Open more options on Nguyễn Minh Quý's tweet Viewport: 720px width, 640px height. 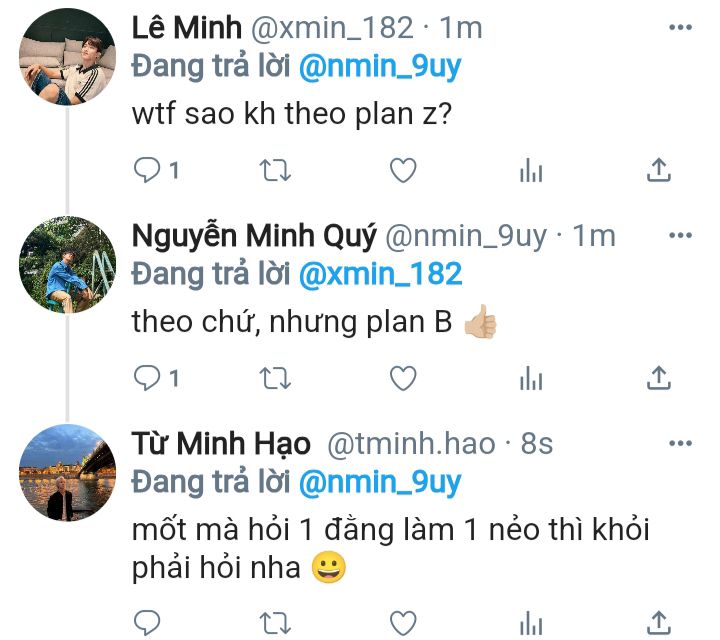tap(680, 236)
